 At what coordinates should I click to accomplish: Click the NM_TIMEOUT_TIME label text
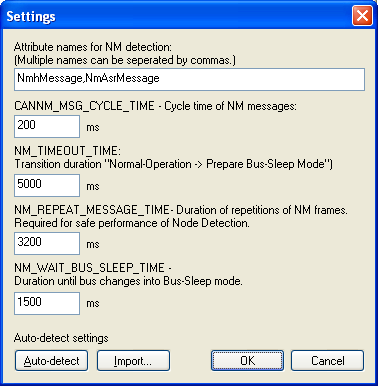[x=67, y=151]
